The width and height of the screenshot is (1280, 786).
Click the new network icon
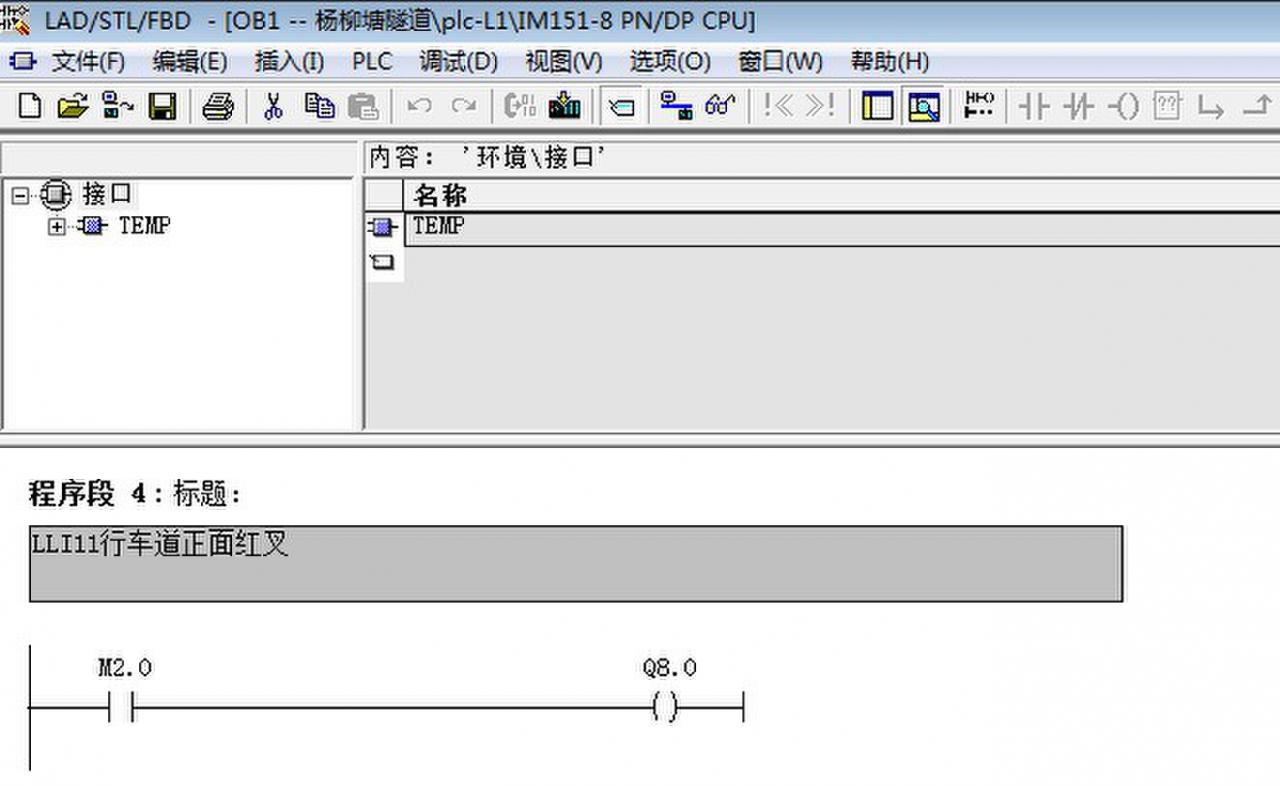pyautogui.click(x=979, y=107)
